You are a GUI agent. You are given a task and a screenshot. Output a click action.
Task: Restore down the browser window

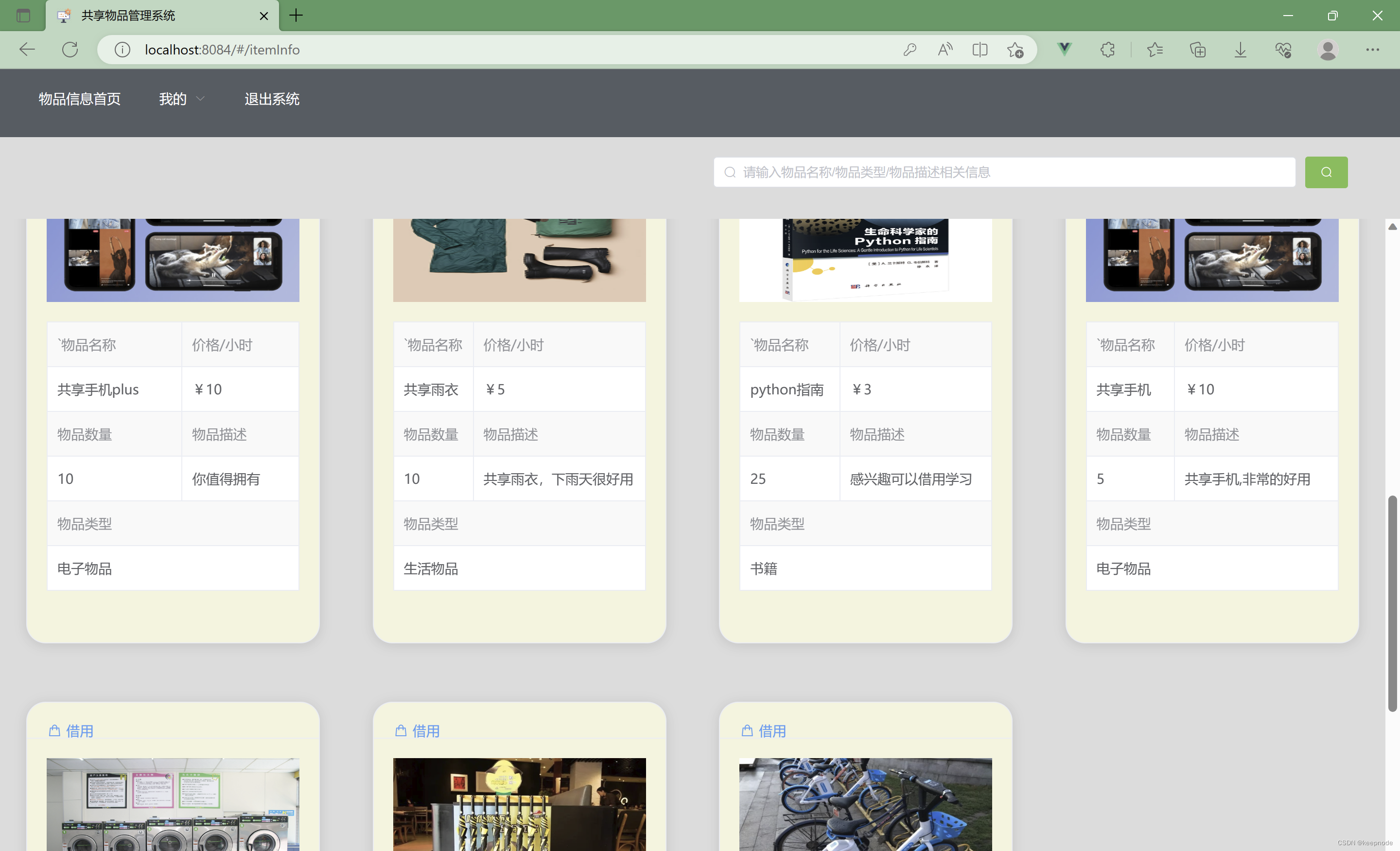click(1332, 16)
